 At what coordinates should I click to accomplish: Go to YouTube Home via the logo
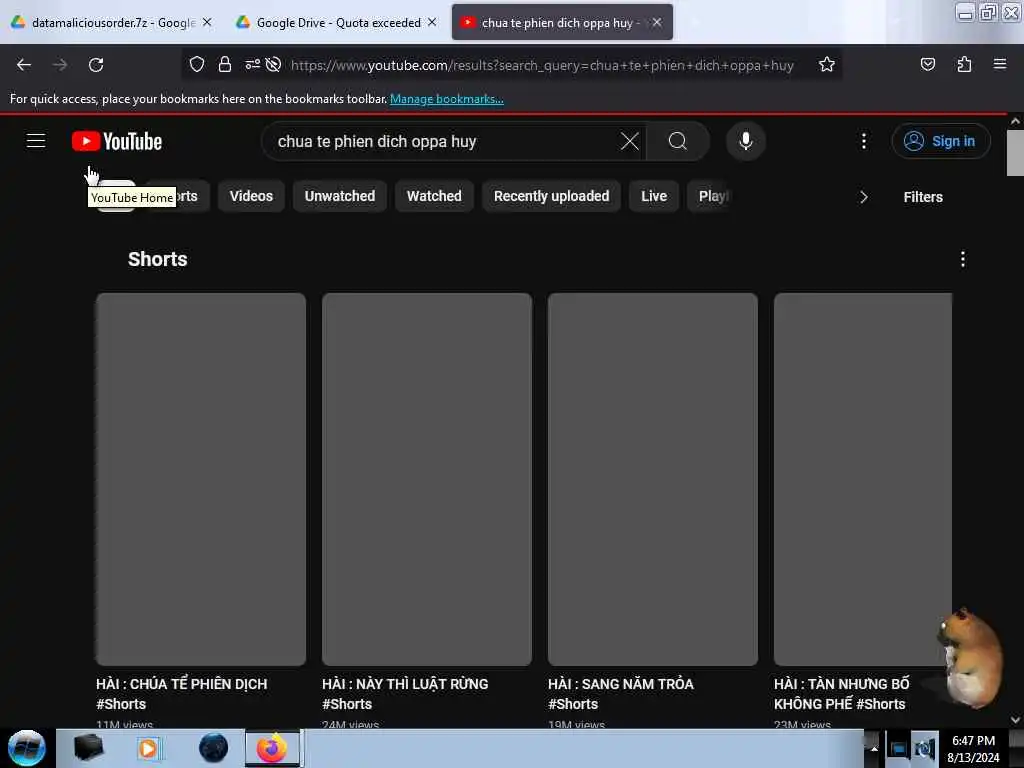pos(117,141)
